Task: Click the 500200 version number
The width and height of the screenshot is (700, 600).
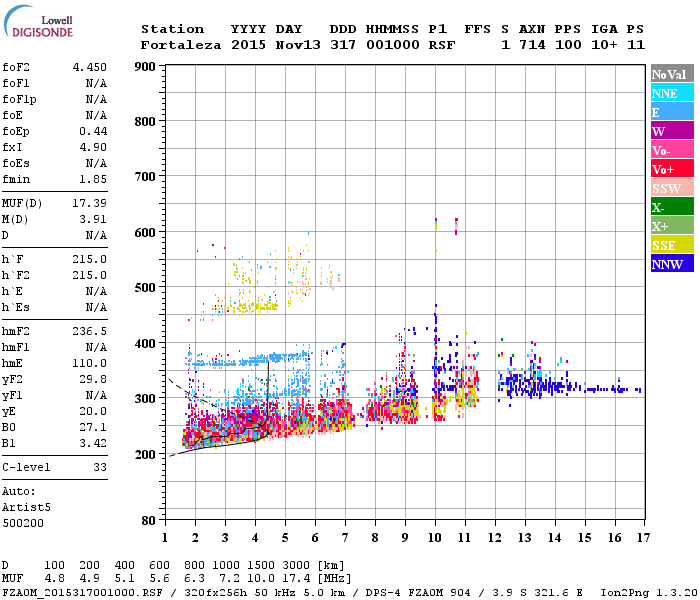Action: 23,523
